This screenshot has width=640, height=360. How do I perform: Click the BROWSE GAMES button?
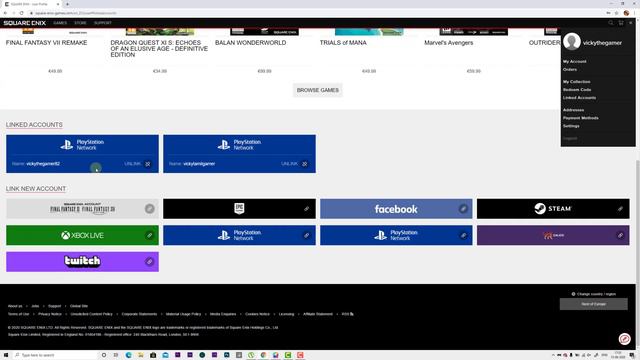tap(318, 90)
